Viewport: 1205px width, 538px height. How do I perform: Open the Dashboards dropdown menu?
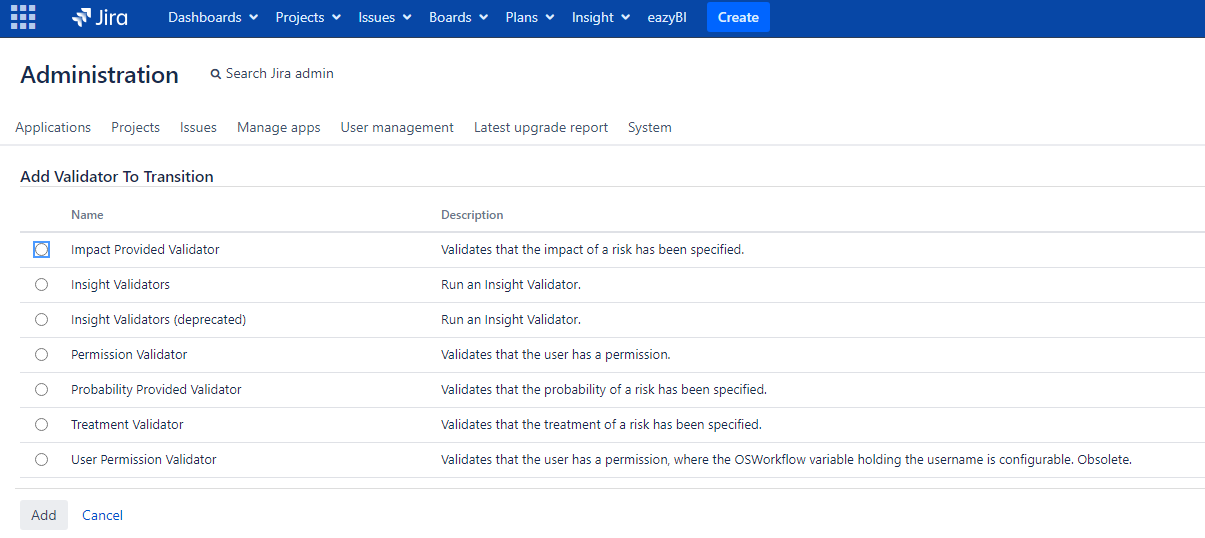pos(213,17)
